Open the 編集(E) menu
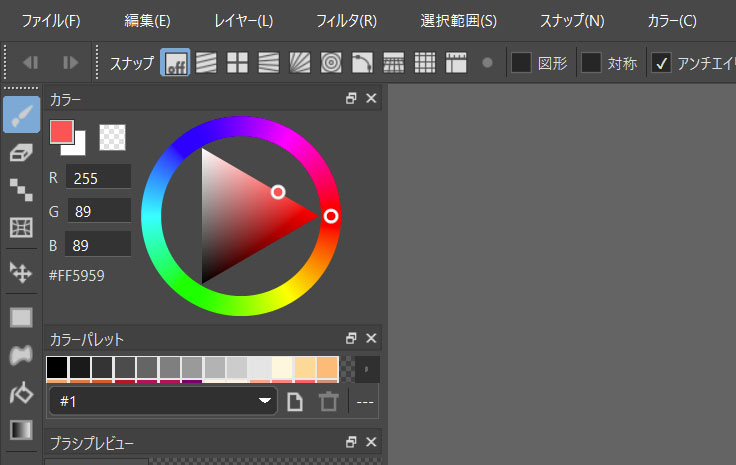The width and height of the screenshot is (736, 465). click(147, 21)
